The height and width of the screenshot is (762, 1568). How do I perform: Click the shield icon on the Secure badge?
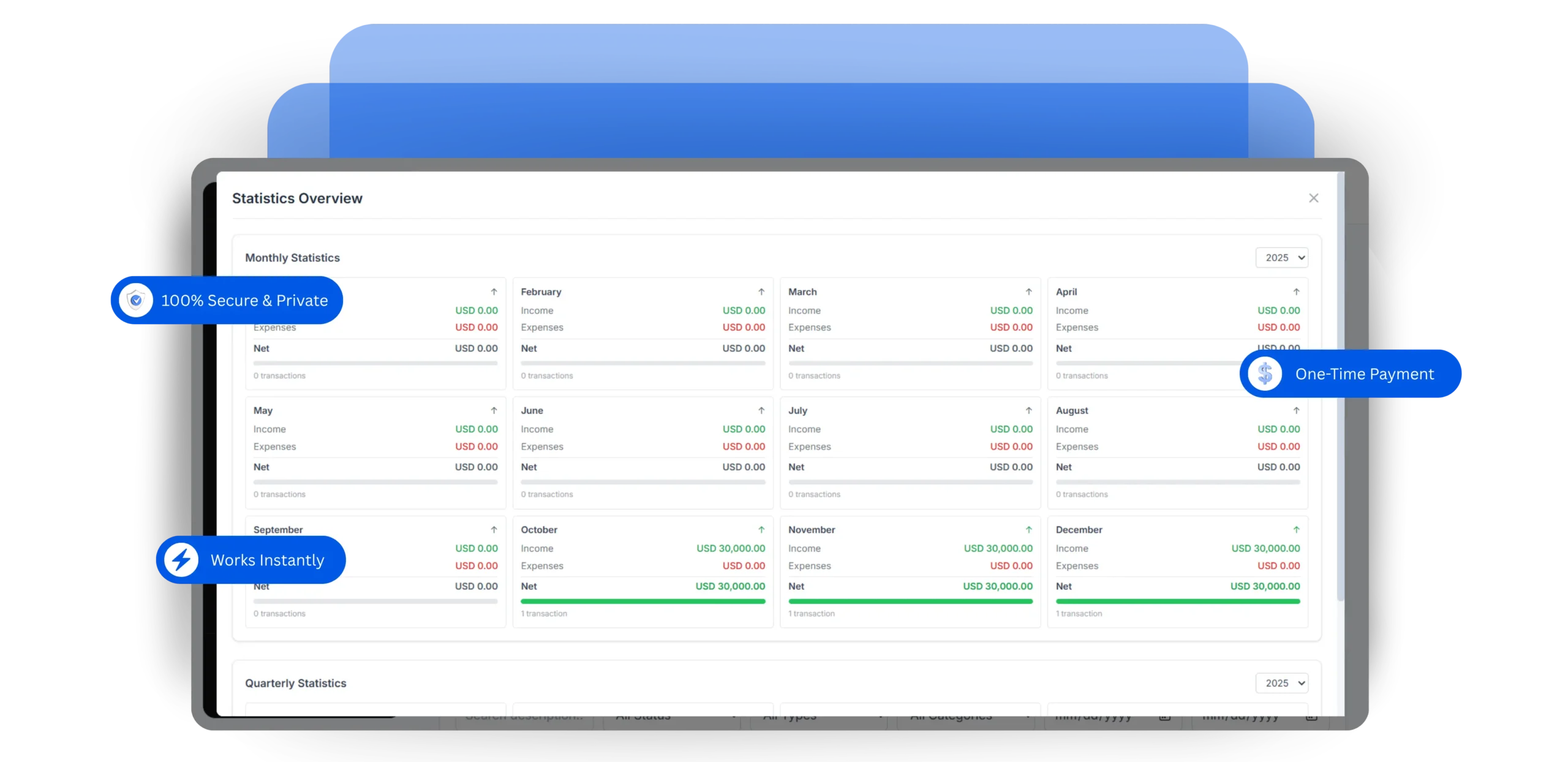136,300
